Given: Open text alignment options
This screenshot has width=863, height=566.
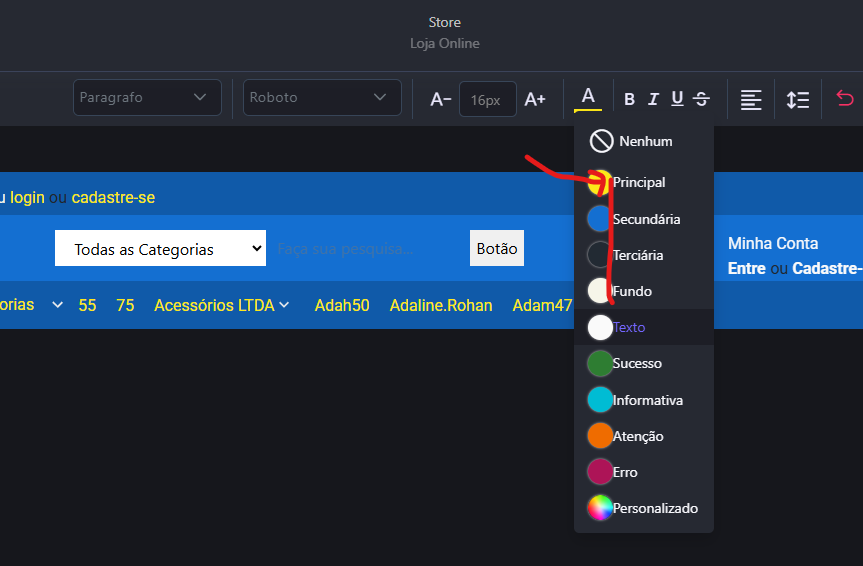Looking at the screenshot, I should click(750, 99).
